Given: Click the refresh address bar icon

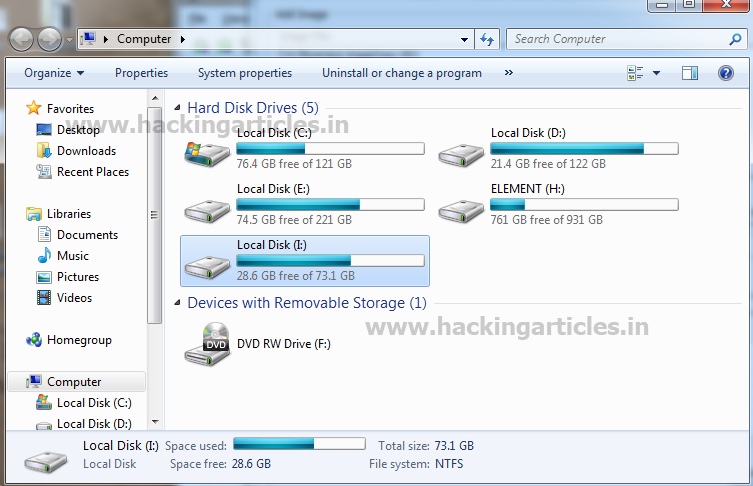Looking at the screenshot, I should (x=487, y=39).
